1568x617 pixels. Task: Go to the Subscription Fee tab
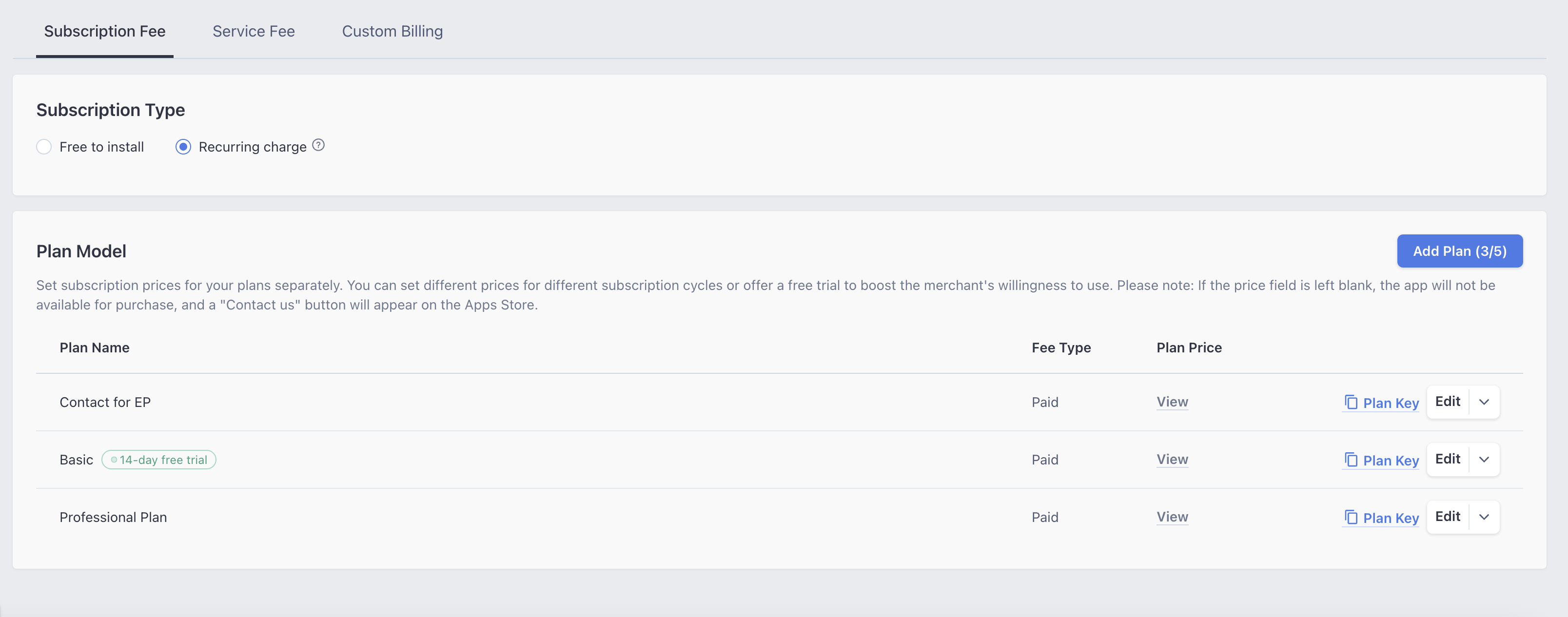[x=105, y=31]
